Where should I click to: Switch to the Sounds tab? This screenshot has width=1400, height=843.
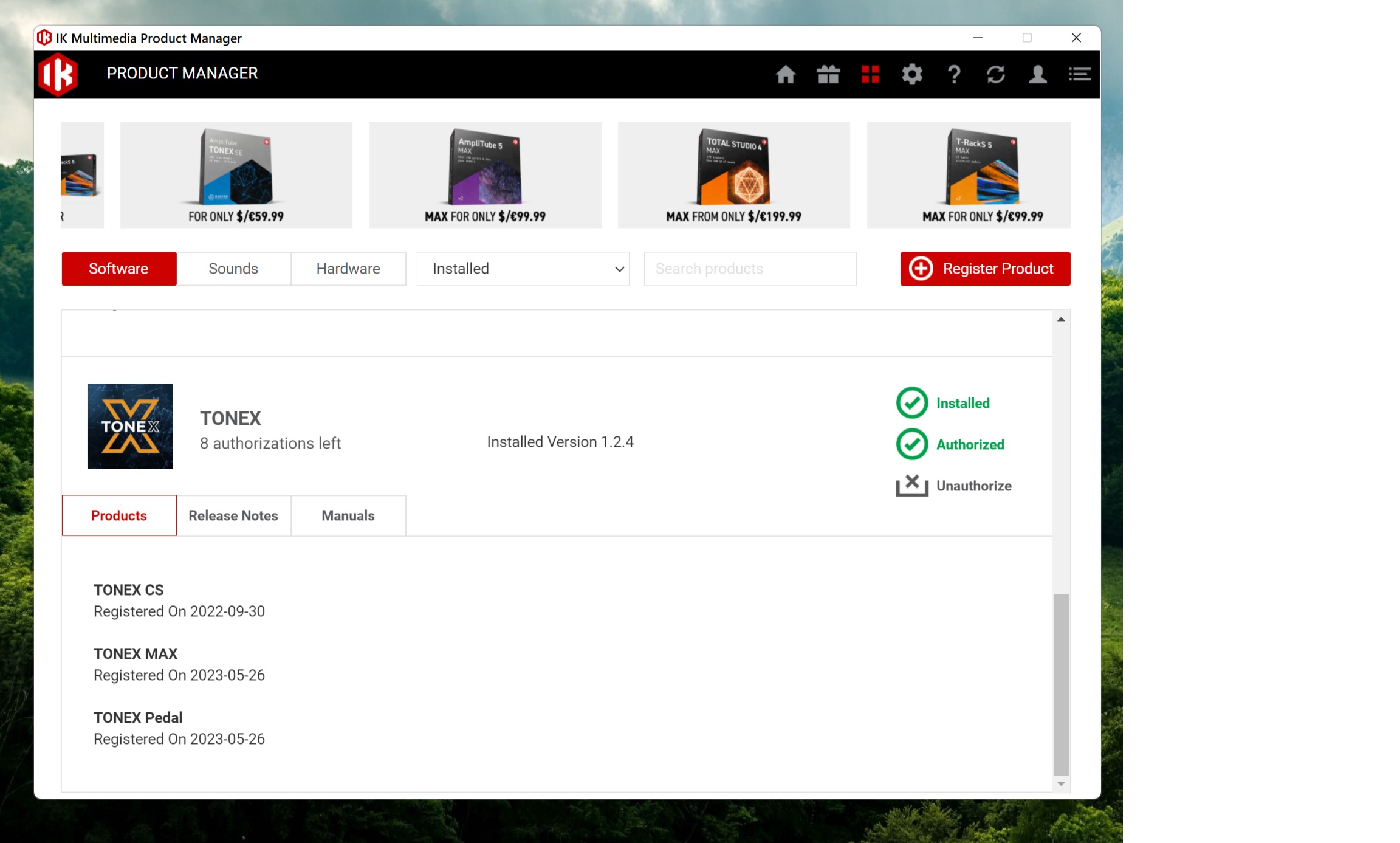click(x=233, y=269)
